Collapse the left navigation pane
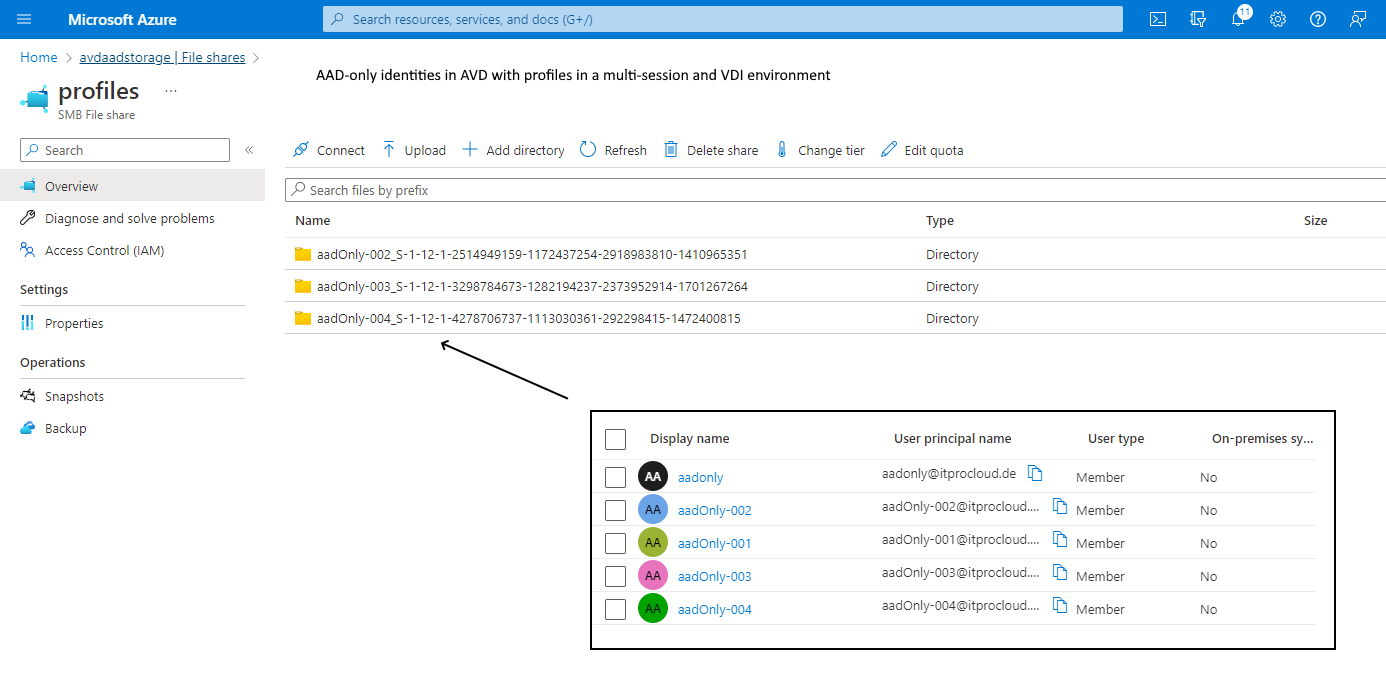This screenshot has width=1386, height=678. click(x=249, y=150)
